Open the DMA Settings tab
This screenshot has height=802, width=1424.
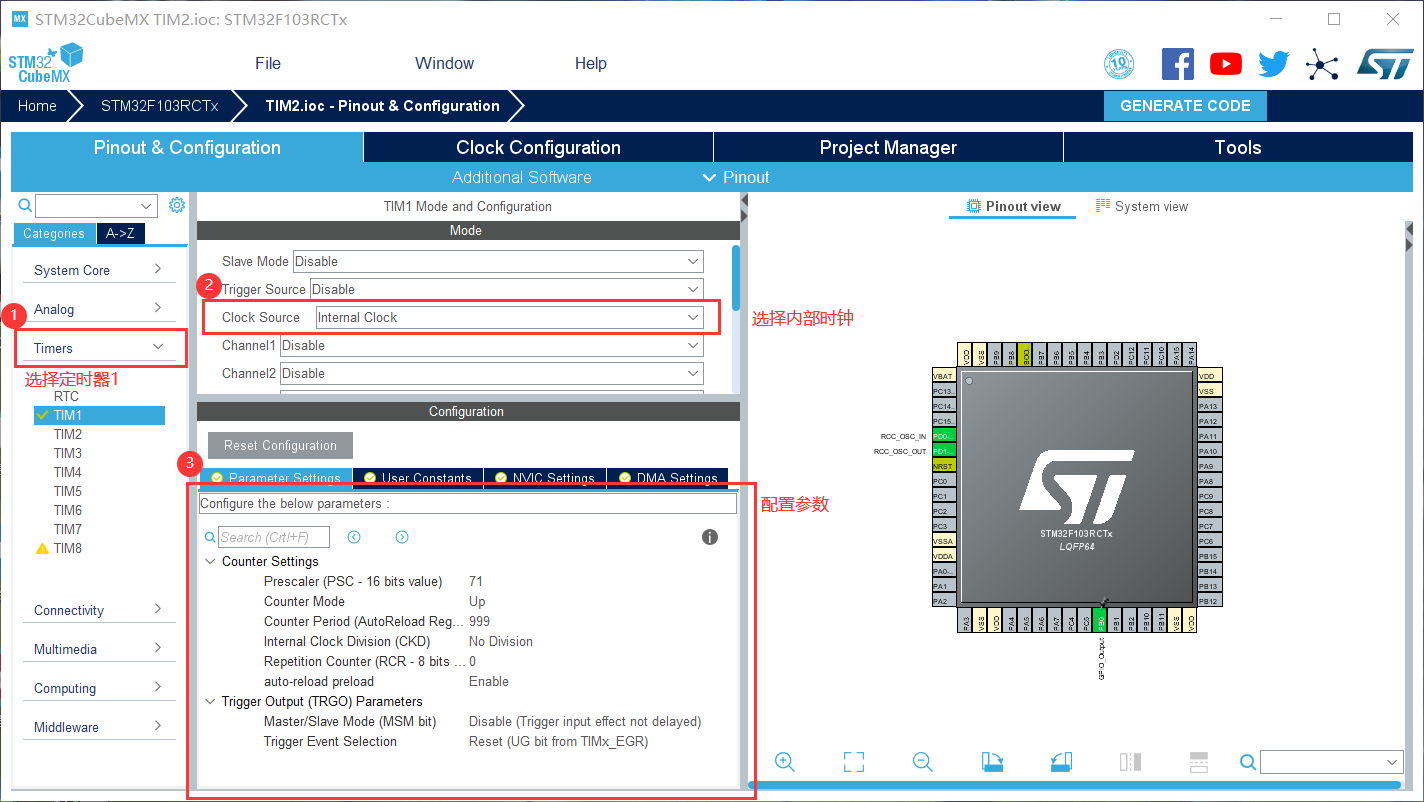point(668,478)
